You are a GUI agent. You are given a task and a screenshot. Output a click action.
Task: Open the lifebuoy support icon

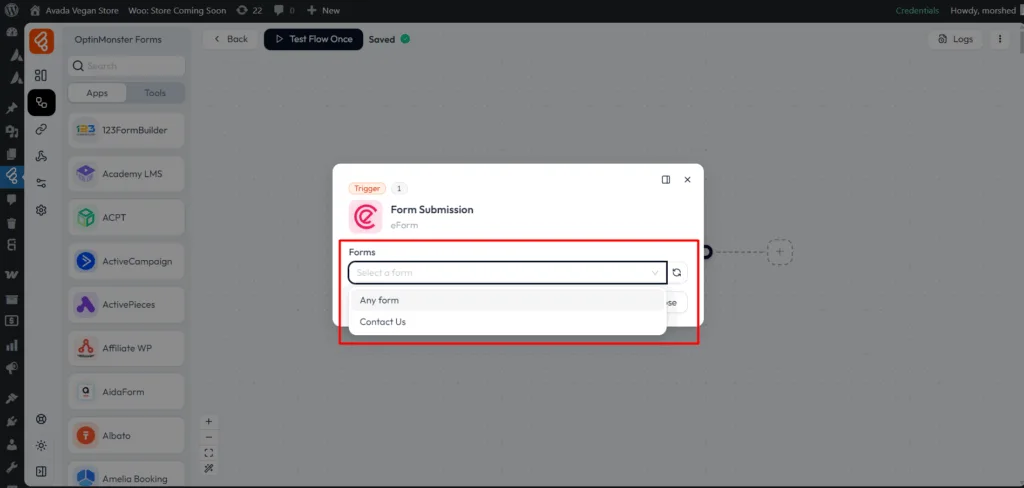[41, 419]
